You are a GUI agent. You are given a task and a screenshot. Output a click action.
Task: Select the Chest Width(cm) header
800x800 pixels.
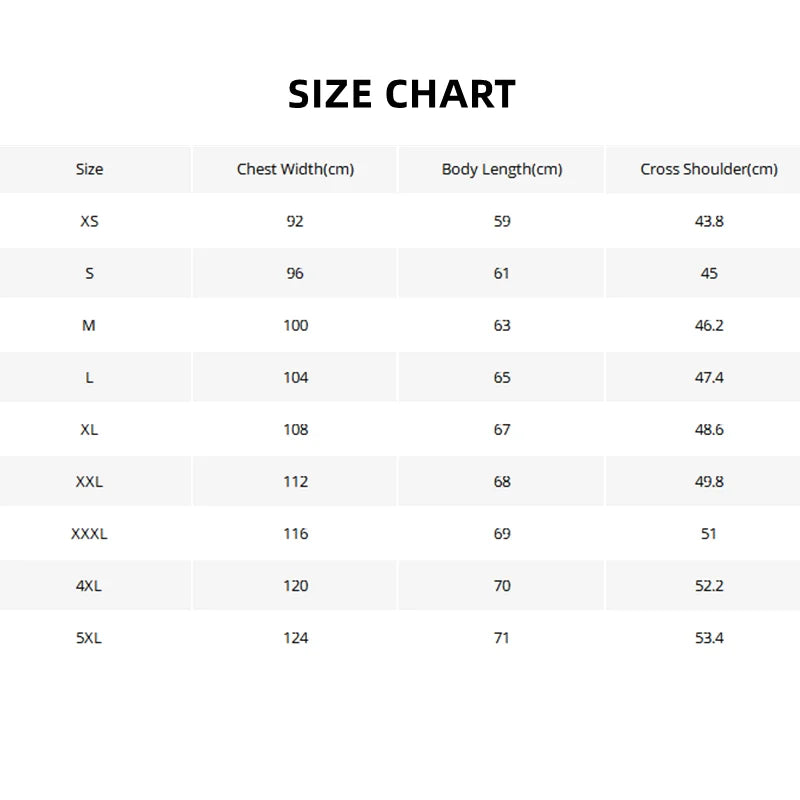[295, 169]
